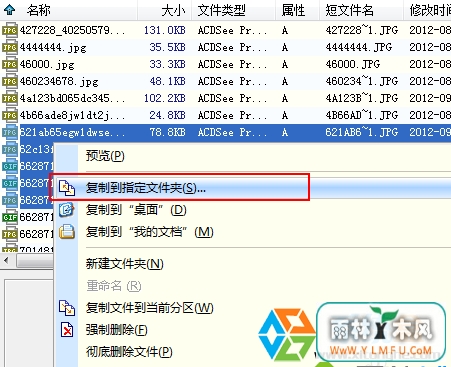Click the JPG icon of 4444444.jpg

[9, 48]
